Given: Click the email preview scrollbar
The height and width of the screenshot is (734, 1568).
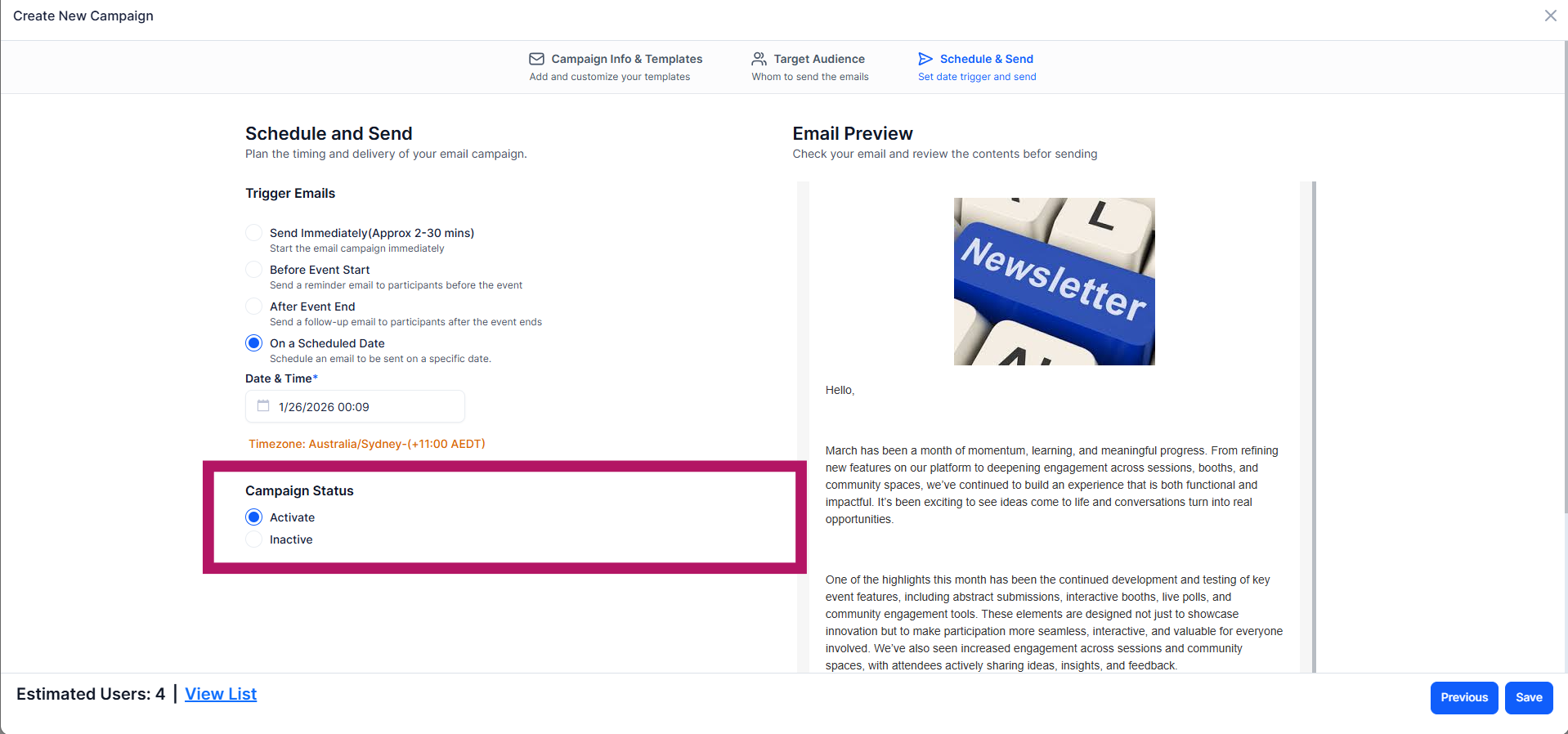Looking at the screenshot, I should click(1314, 427).
